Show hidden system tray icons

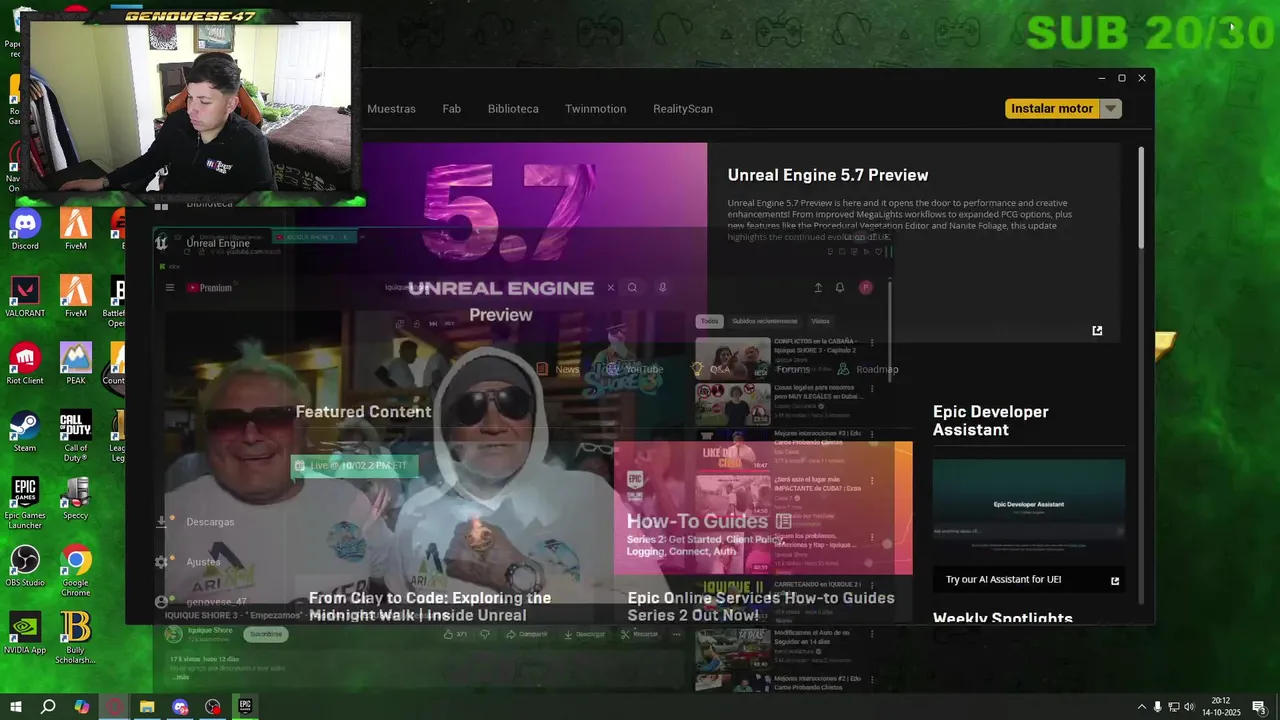(1142, 707)
